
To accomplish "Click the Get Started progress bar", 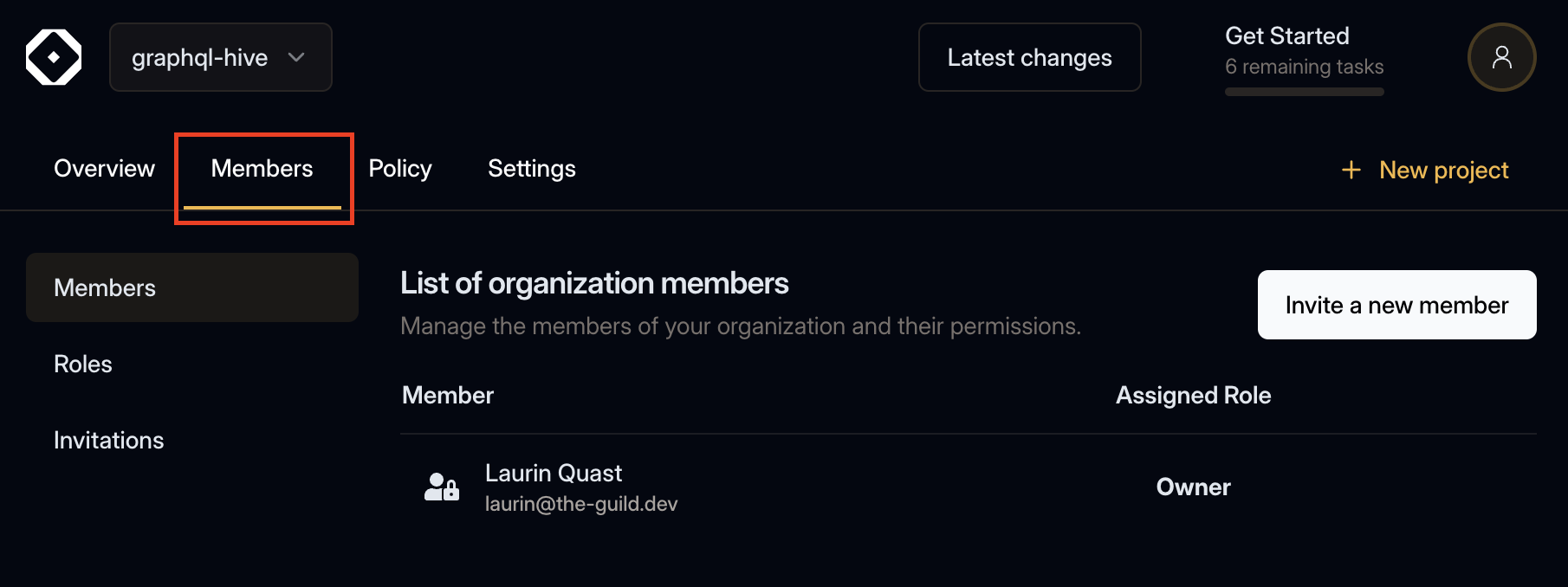I will [1304, 92].
